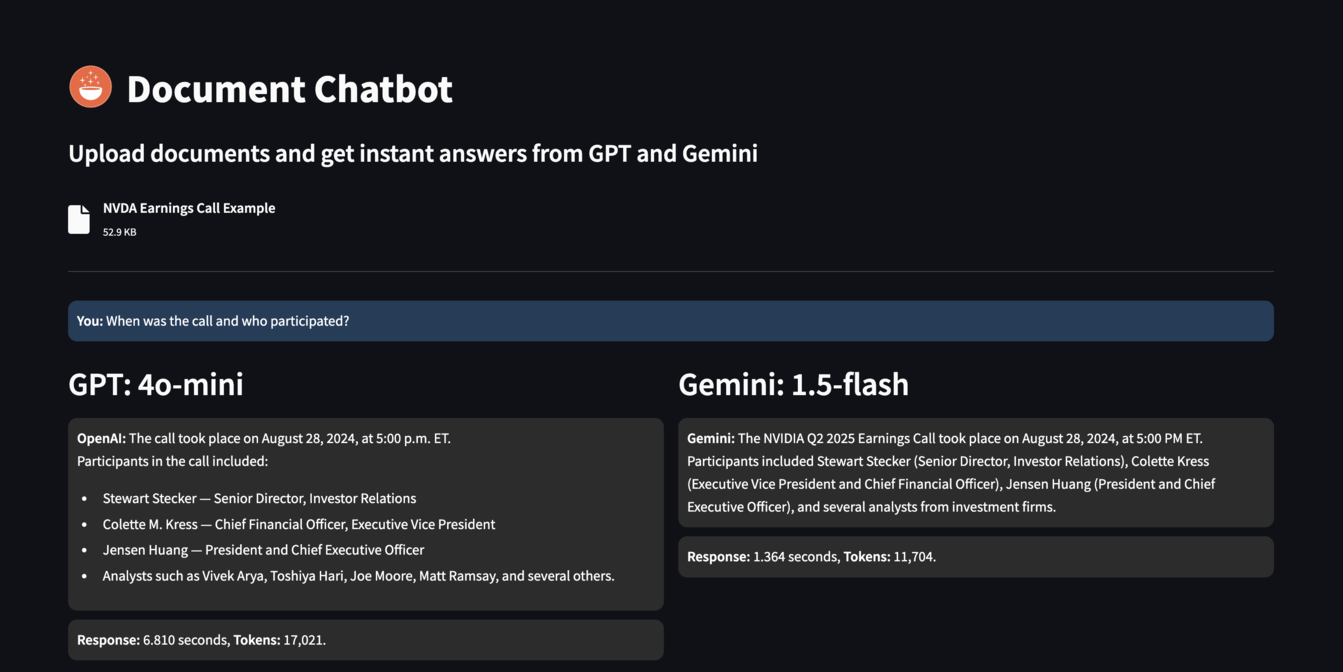Click the GPT: 4o-mini column heading
The height and width of the screenshot is (672, 1343).
(156, 384)
